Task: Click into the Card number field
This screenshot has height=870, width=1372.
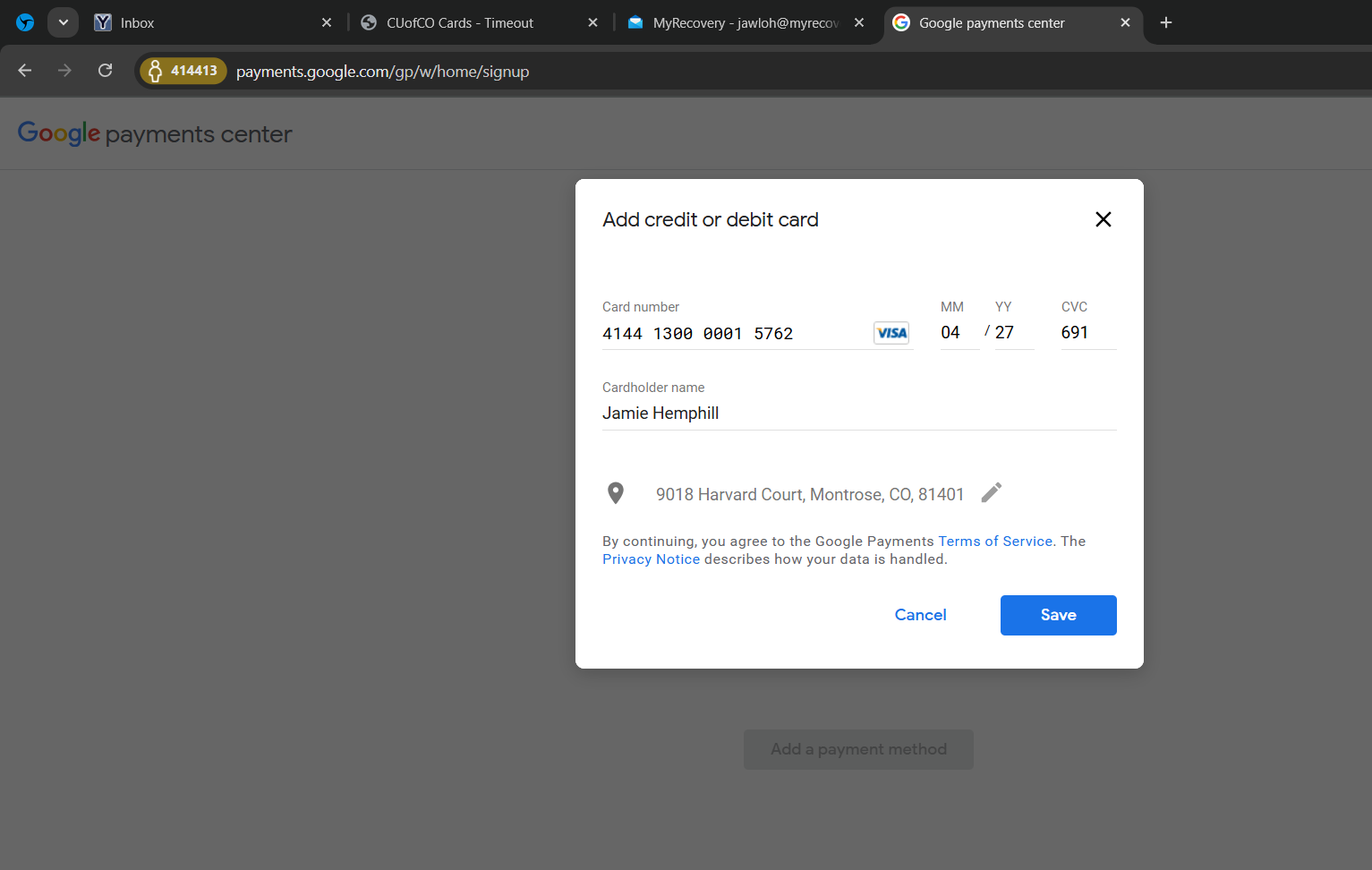Action: click(734, 333)
